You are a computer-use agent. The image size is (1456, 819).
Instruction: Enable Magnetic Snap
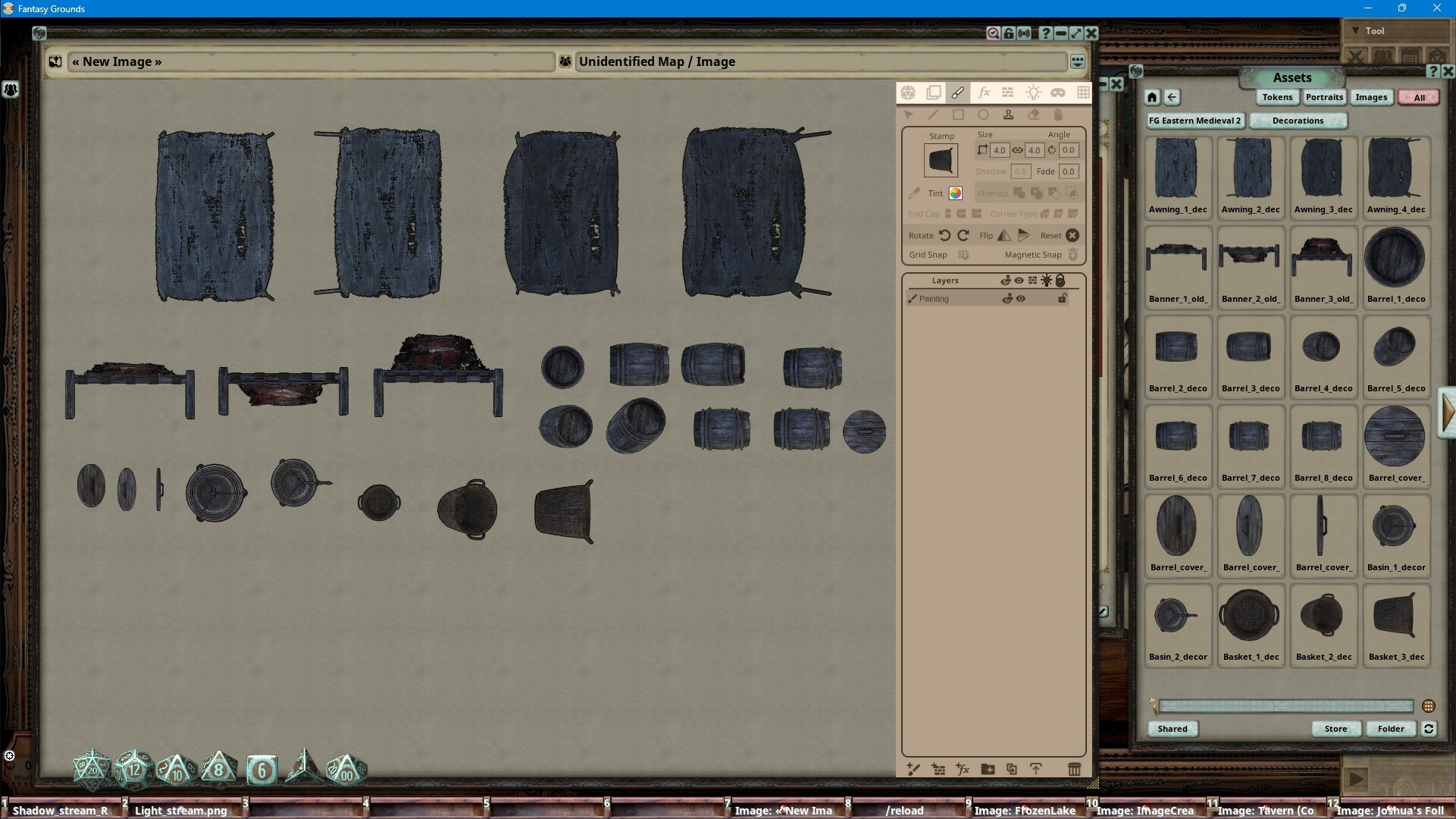[x=1072, y=255]
